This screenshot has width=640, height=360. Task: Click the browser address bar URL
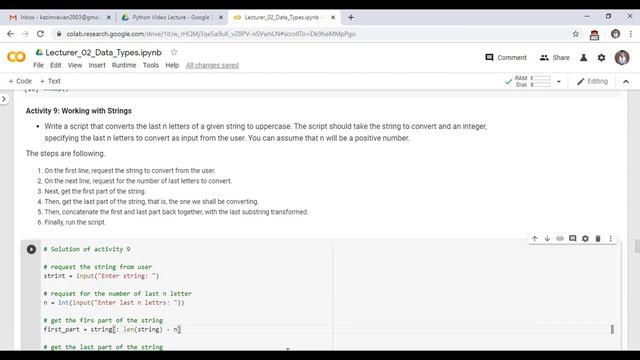pyautogui.click(x=211, y=34)
